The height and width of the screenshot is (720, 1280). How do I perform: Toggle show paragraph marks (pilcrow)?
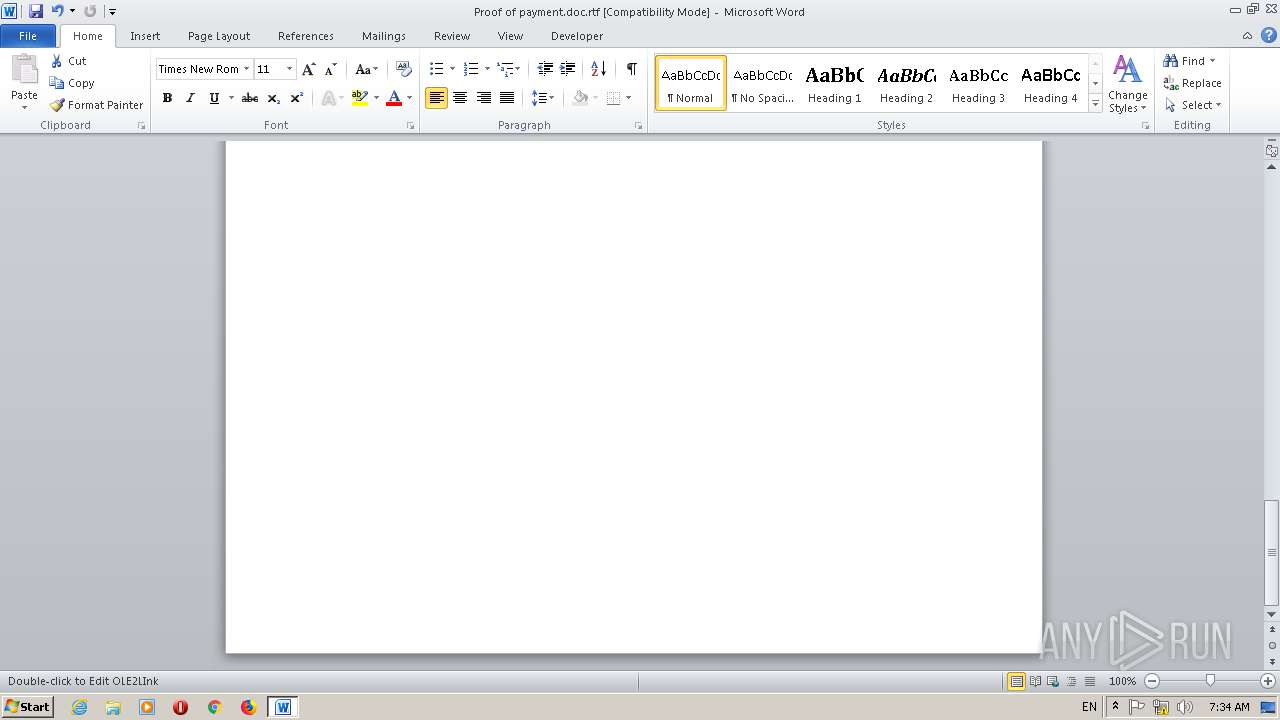pos(632,69)
